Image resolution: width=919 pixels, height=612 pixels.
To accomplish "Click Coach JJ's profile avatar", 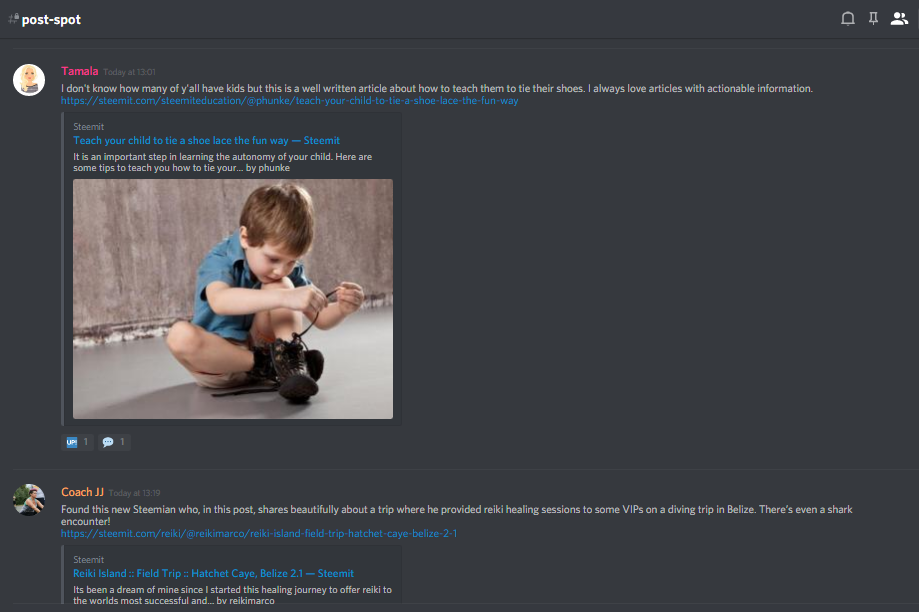I will click(29, 499).
